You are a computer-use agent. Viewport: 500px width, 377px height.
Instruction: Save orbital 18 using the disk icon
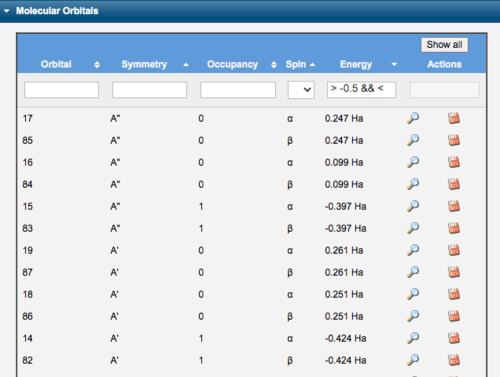pyautogui.click(x=454, y=294)
